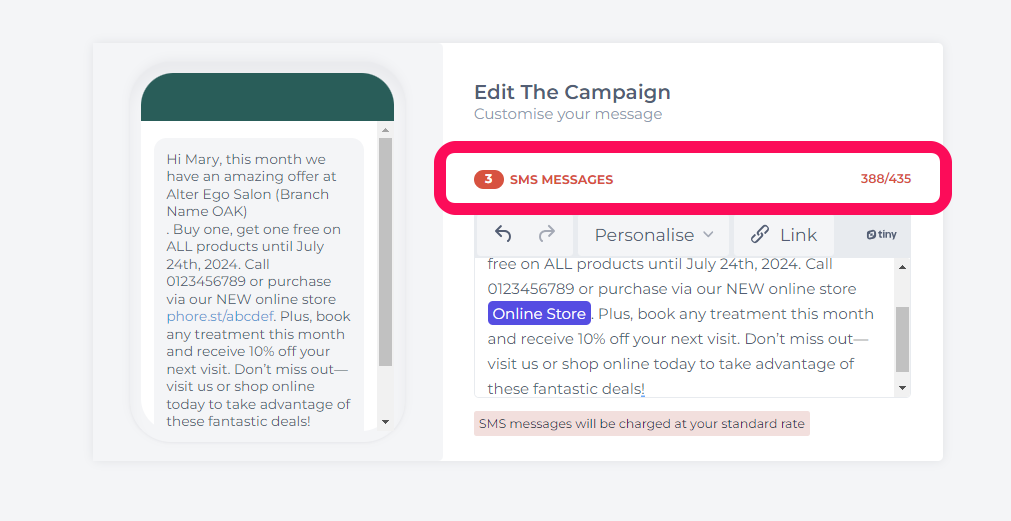
Task: Insert a link with the Link button
Action: tap(783, 235)
